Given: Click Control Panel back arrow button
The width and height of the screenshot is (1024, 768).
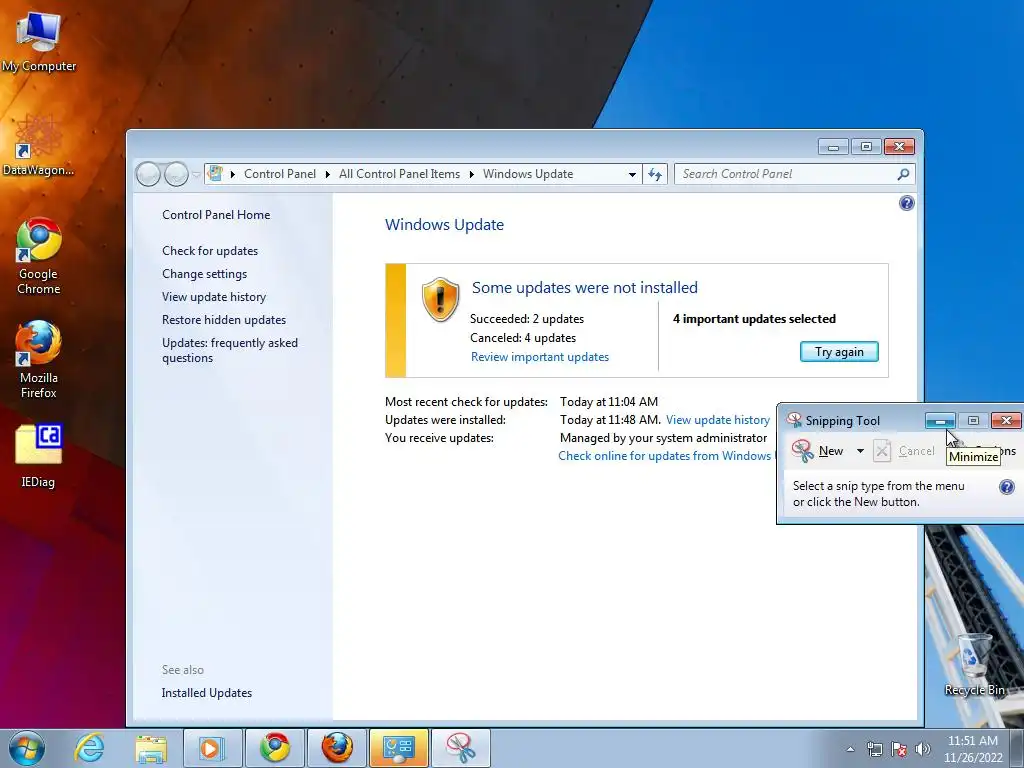Looking at the screenshot, I should pyautogui.click(x=148, y=174).
